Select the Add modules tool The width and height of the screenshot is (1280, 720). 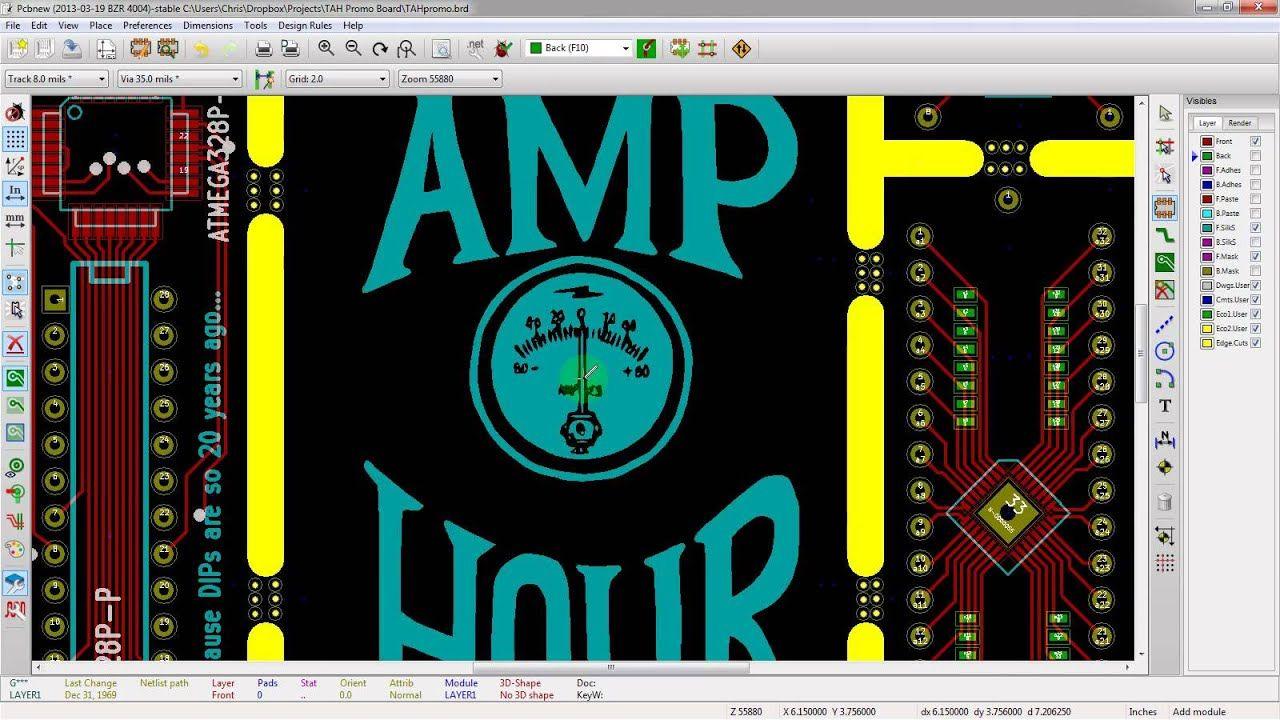click(x=1165, y=208)
